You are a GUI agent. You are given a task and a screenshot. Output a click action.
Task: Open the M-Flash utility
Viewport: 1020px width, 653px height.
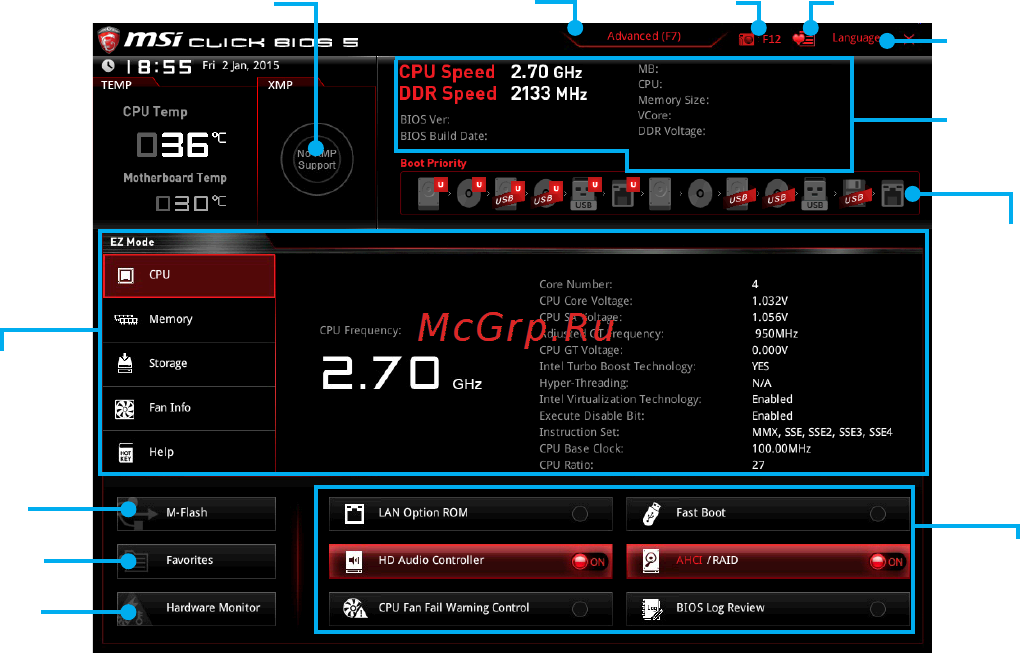tap(196, 513)
